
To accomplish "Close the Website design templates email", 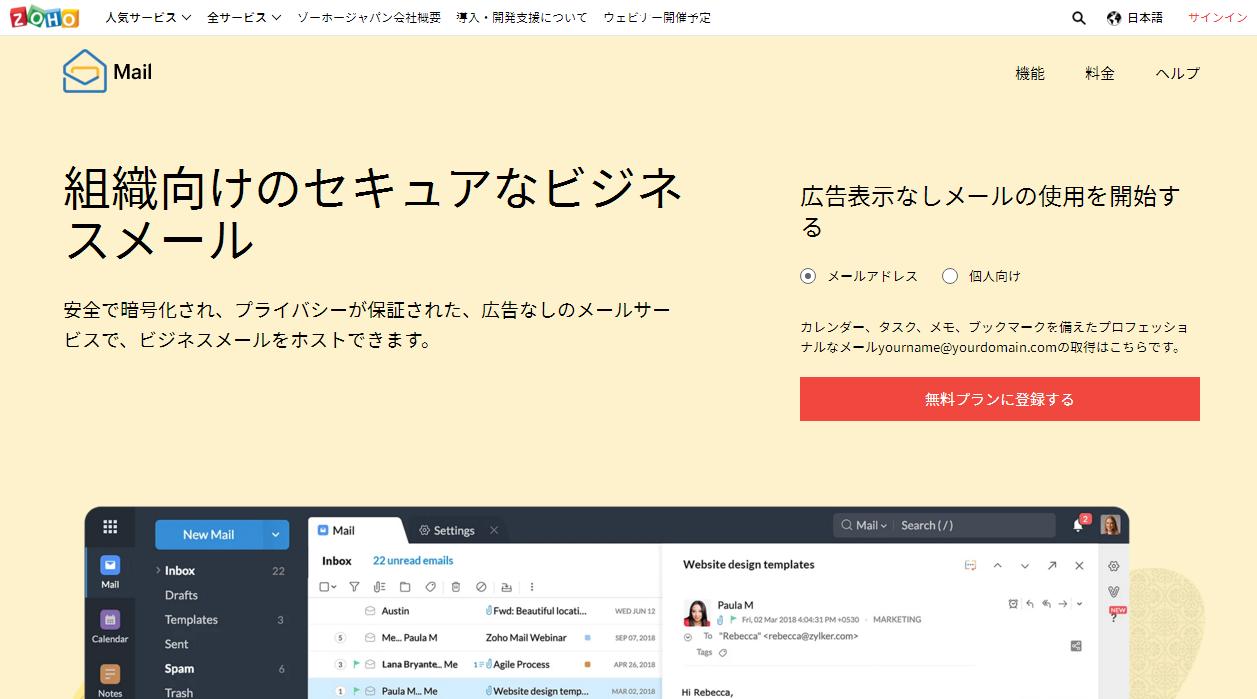I will point(1079,565).
